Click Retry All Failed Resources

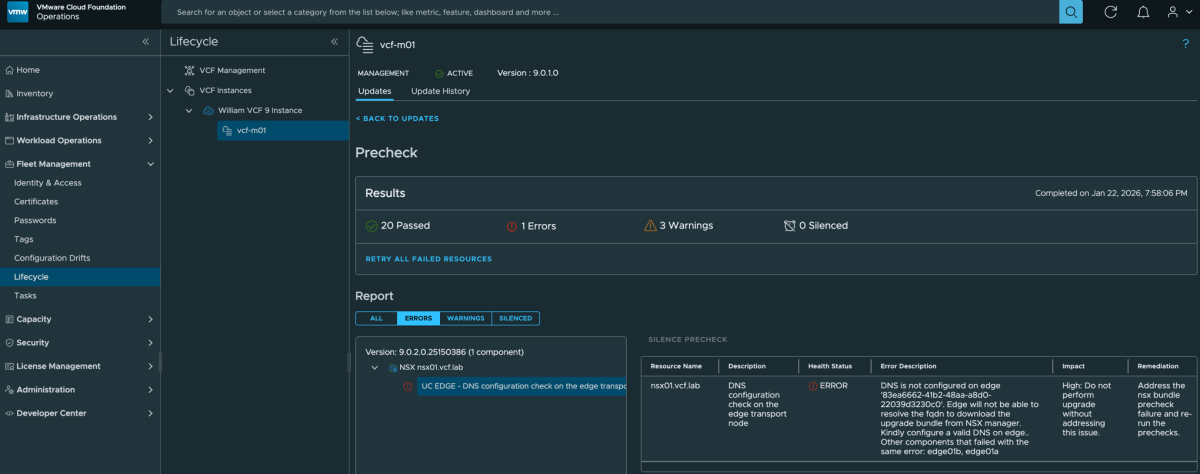tap(428, 259)
